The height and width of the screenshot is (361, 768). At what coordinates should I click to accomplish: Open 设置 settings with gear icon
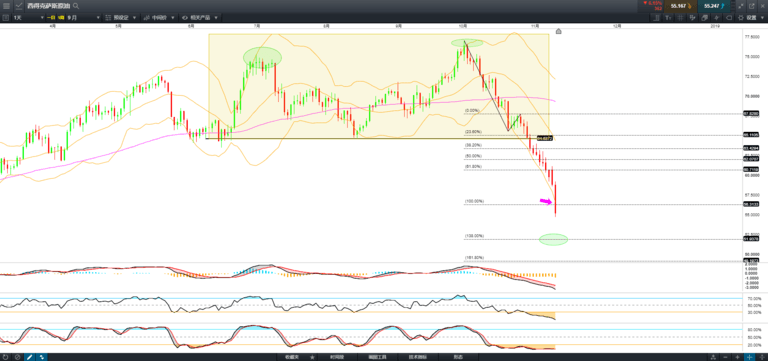click(747, 18)
